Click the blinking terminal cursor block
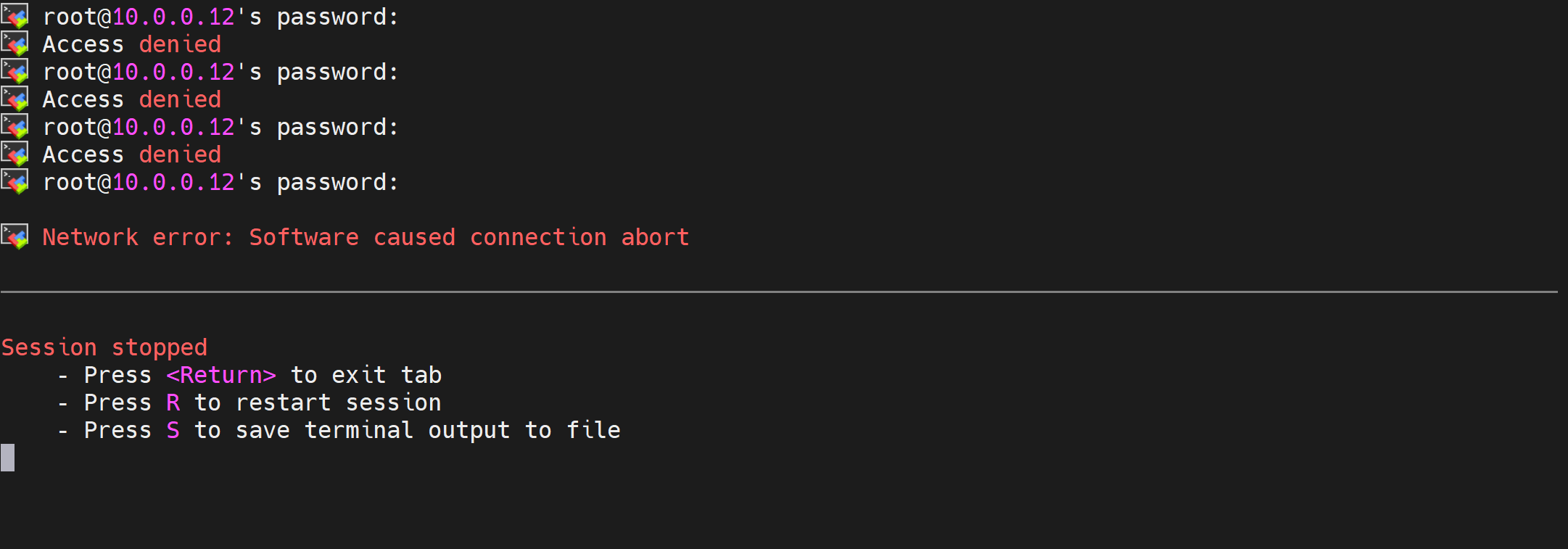The height and width of the screenshot is (549, 1568). click(8, 458)
